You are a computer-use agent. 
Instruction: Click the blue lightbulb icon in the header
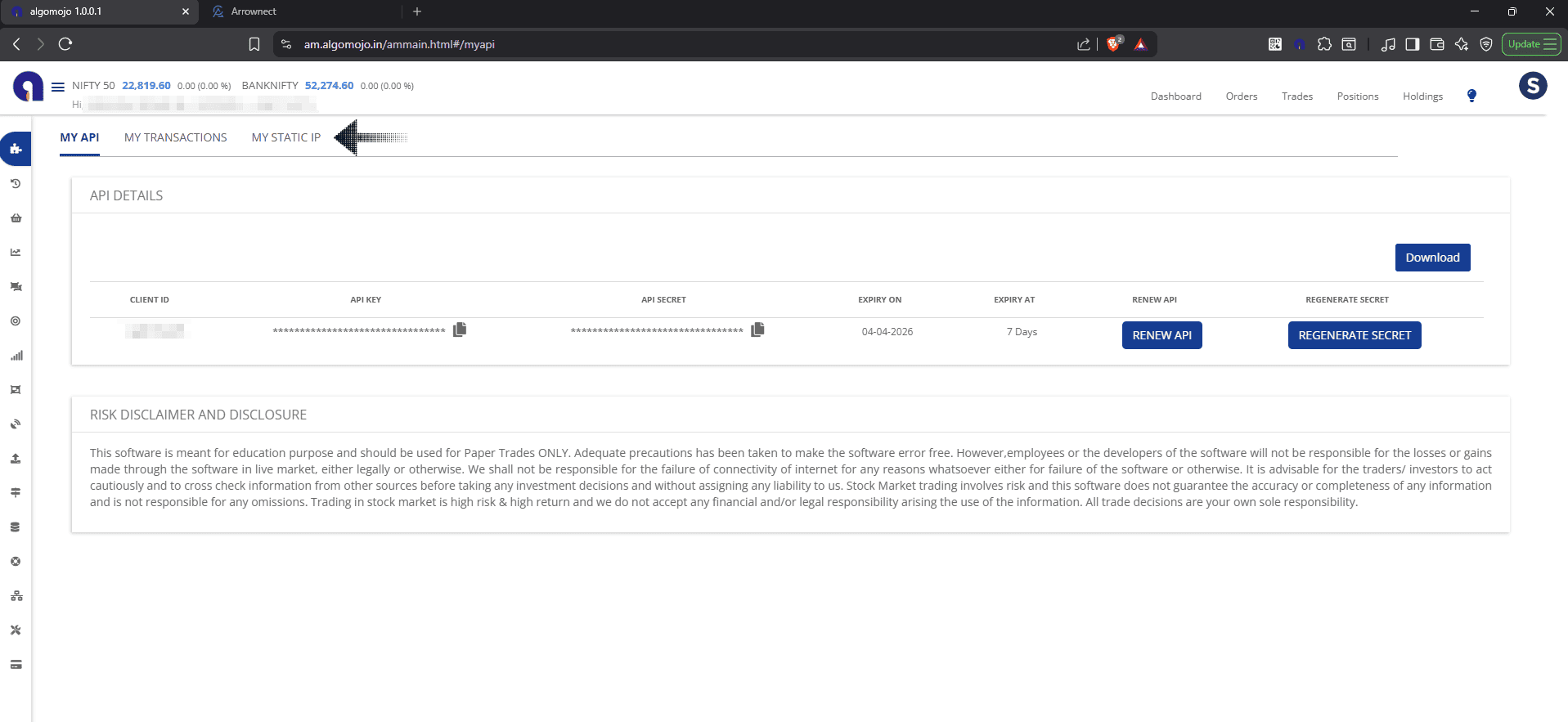click(1471, 96)
